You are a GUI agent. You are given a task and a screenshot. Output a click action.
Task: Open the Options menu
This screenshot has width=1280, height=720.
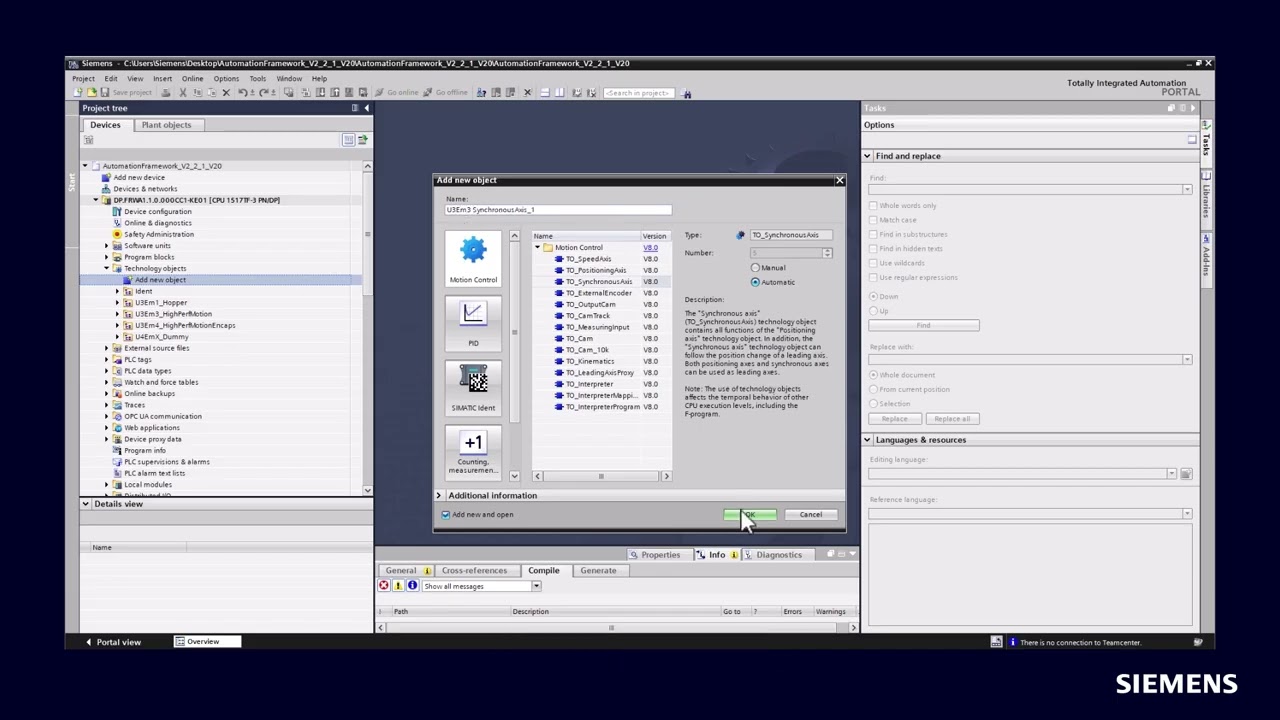(x=226, y=79)
